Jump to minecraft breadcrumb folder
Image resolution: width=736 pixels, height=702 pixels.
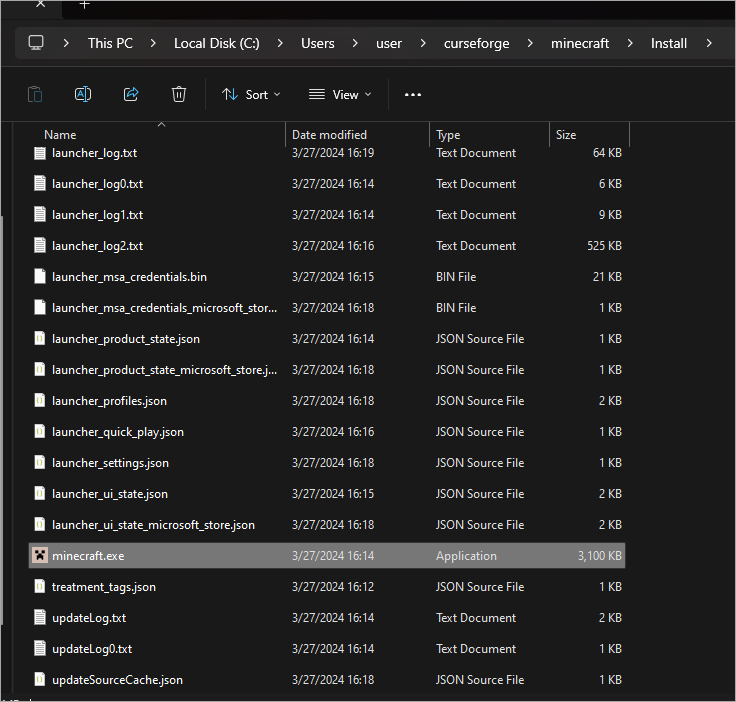580,43
